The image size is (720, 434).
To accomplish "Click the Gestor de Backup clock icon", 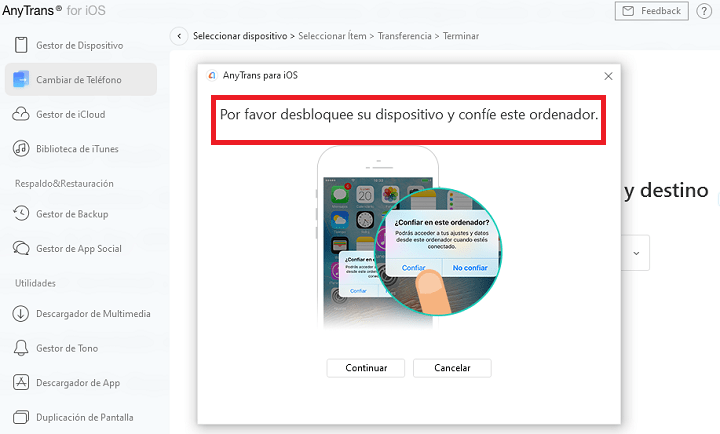I will click(21, 214).
